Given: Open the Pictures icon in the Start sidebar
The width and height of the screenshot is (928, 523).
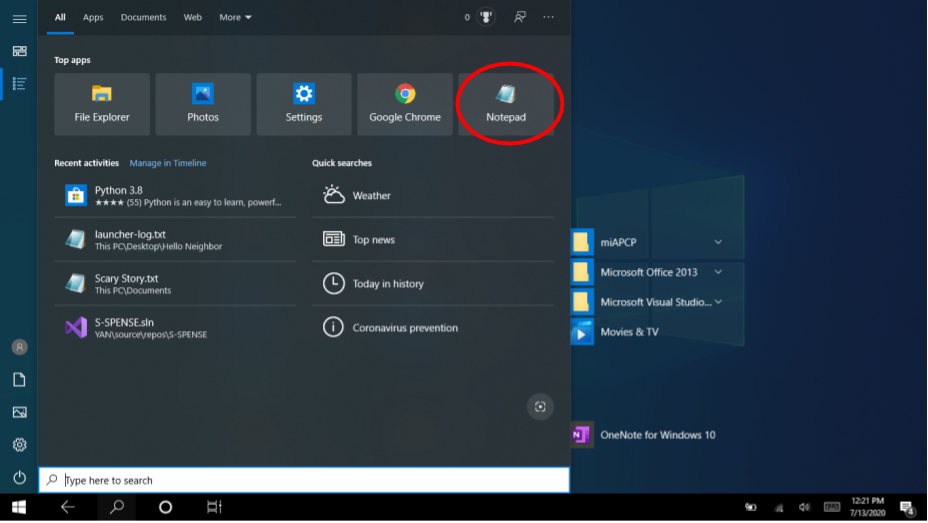Looking at the screenshot, I should (x=20, y=412).
